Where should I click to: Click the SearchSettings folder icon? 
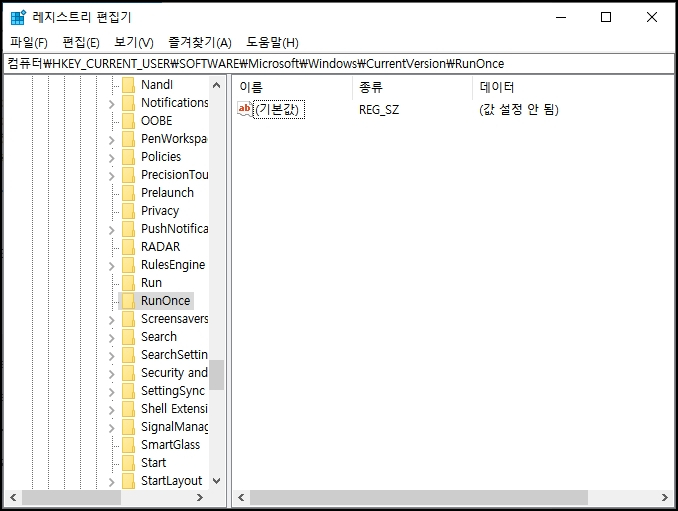click(128, 355)
